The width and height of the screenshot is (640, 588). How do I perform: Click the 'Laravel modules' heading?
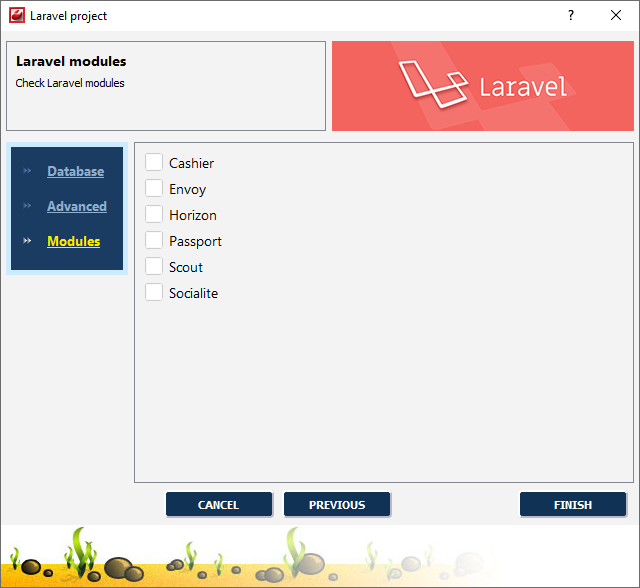click(71, 61)
